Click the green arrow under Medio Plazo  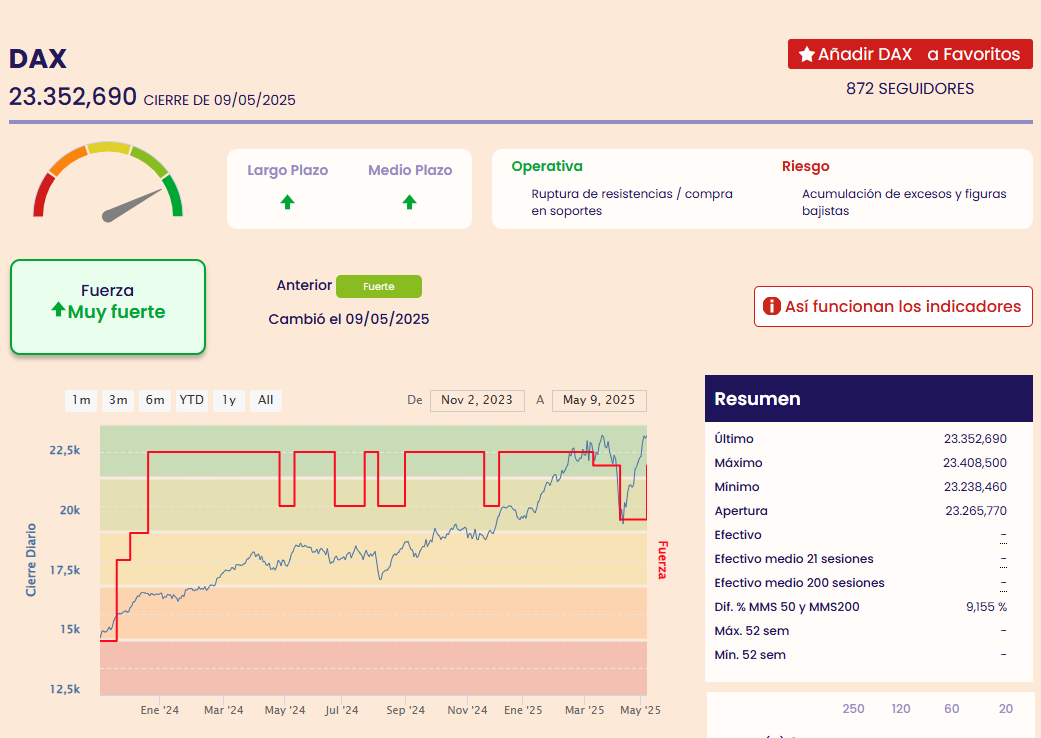coord(410,202)
